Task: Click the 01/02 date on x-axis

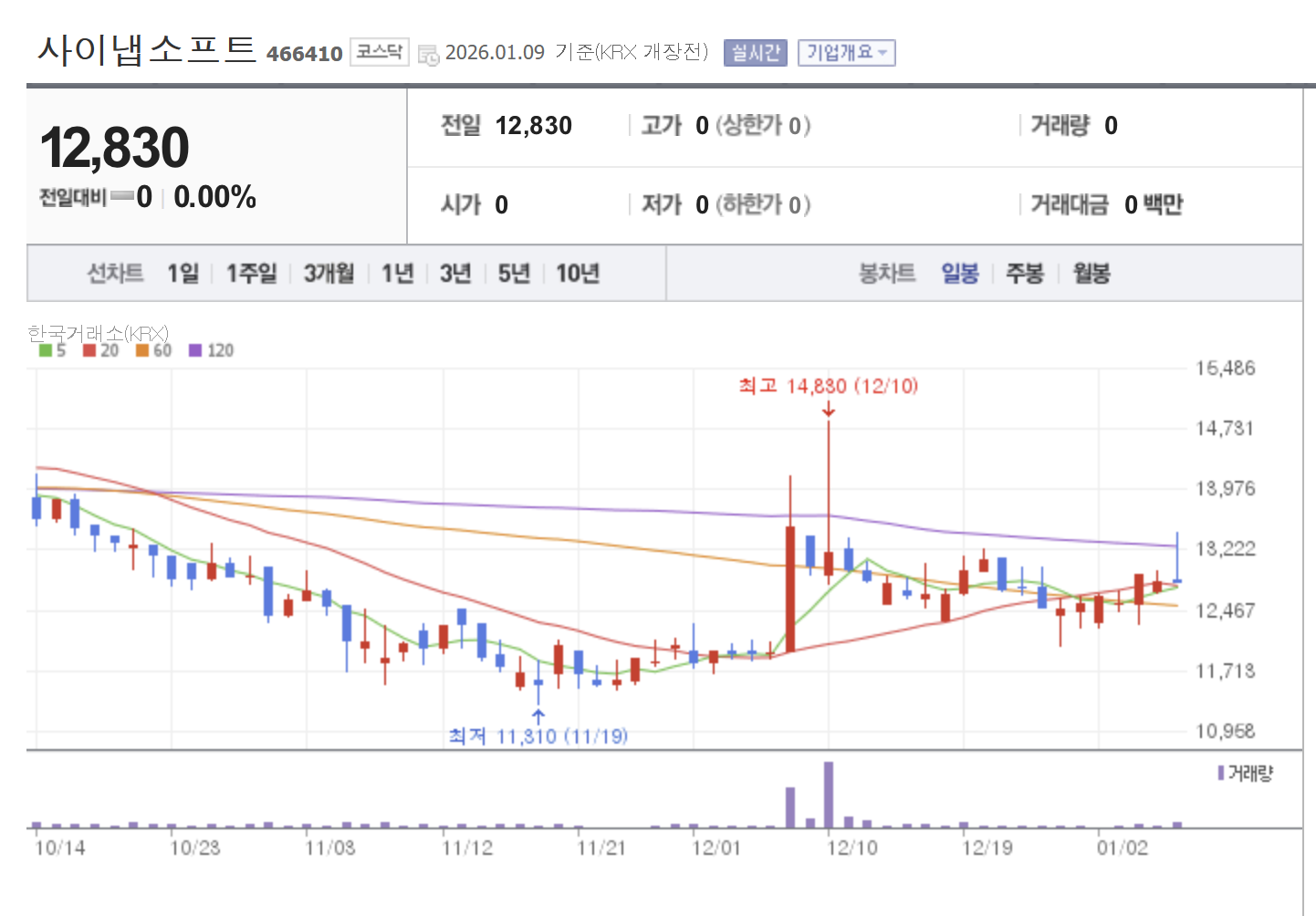Action: [1123, 848]
